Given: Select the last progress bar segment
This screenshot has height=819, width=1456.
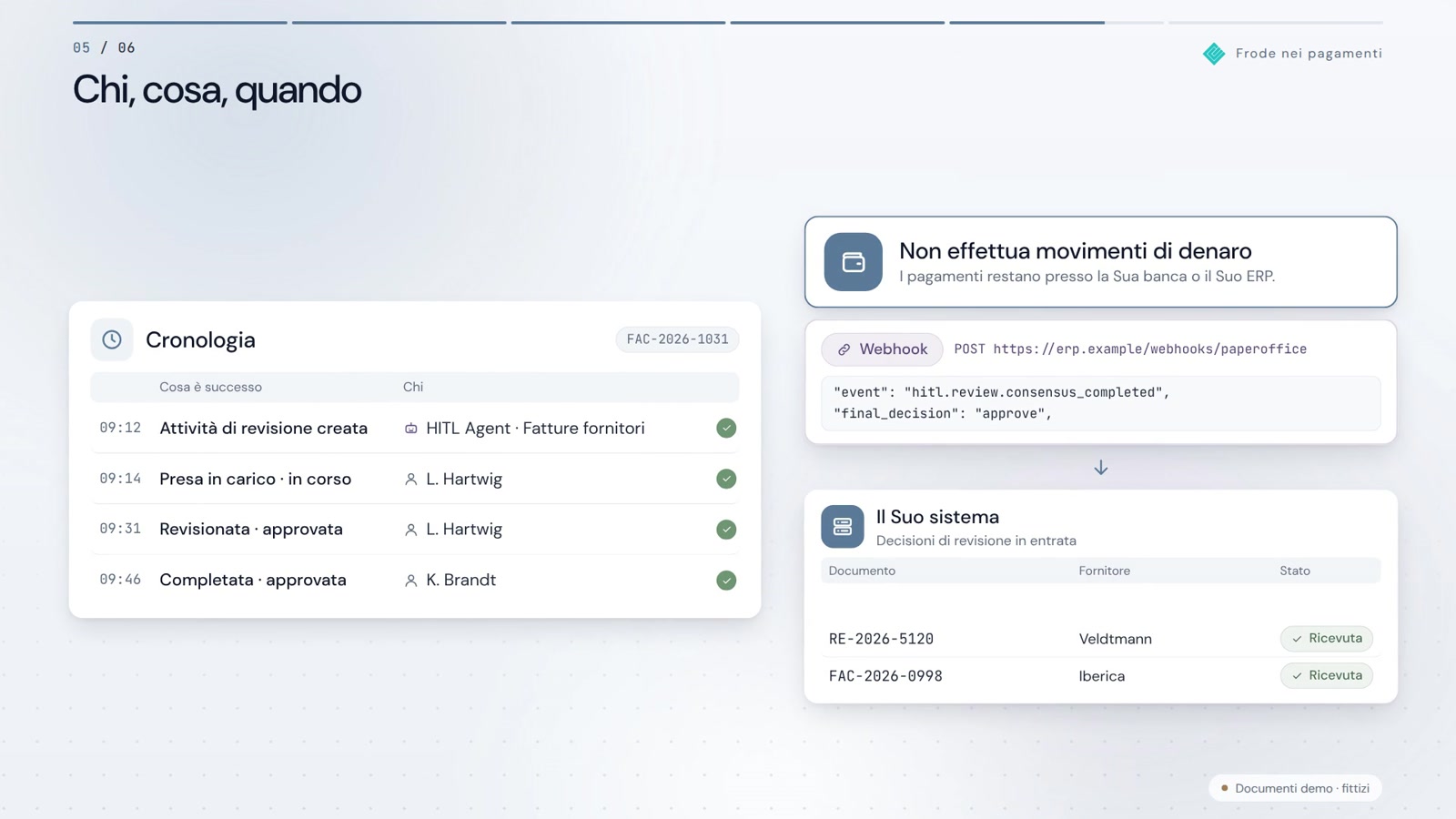Looking at the screenshot, I should [1276, 23].
